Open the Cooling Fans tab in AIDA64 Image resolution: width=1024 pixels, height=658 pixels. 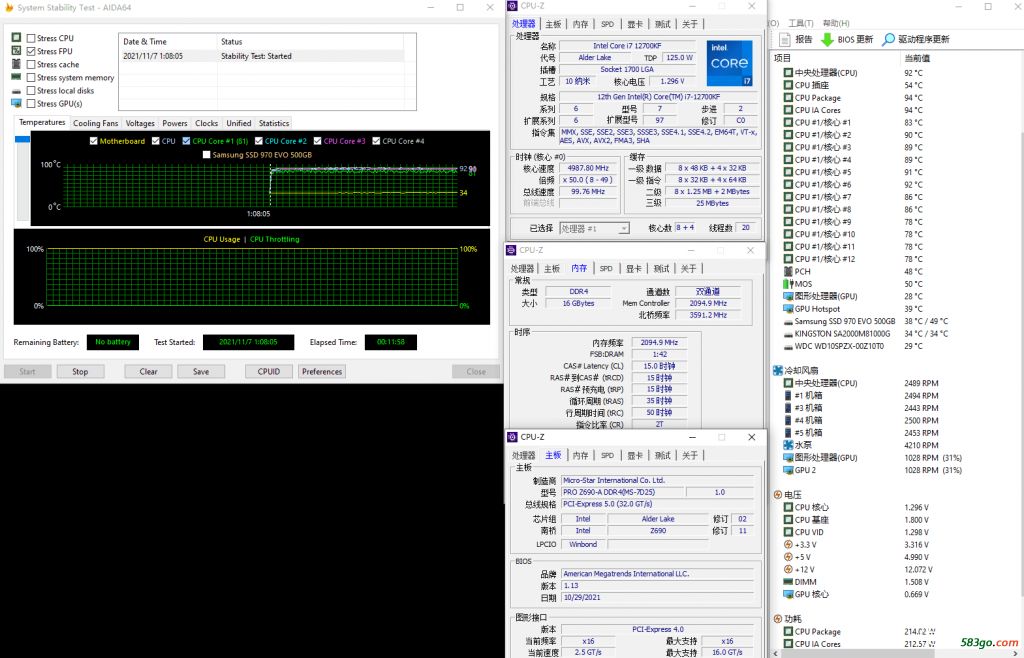(95, 123)
